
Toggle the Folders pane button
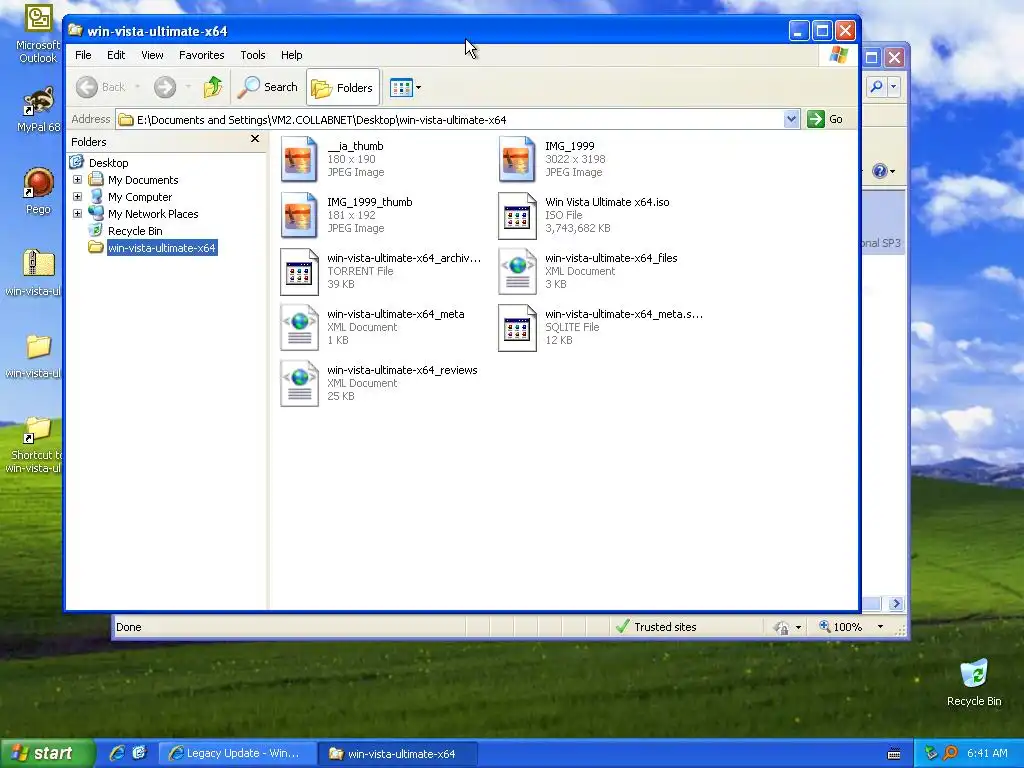point(343,87)
